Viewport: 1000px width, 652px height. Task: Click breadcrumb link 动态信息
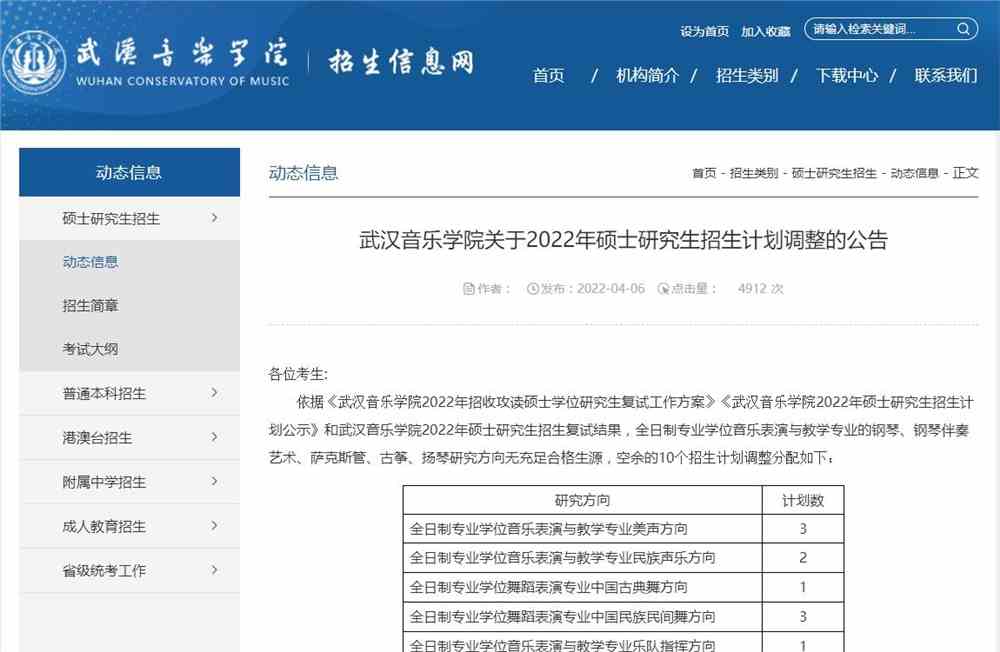click(915, 173)
